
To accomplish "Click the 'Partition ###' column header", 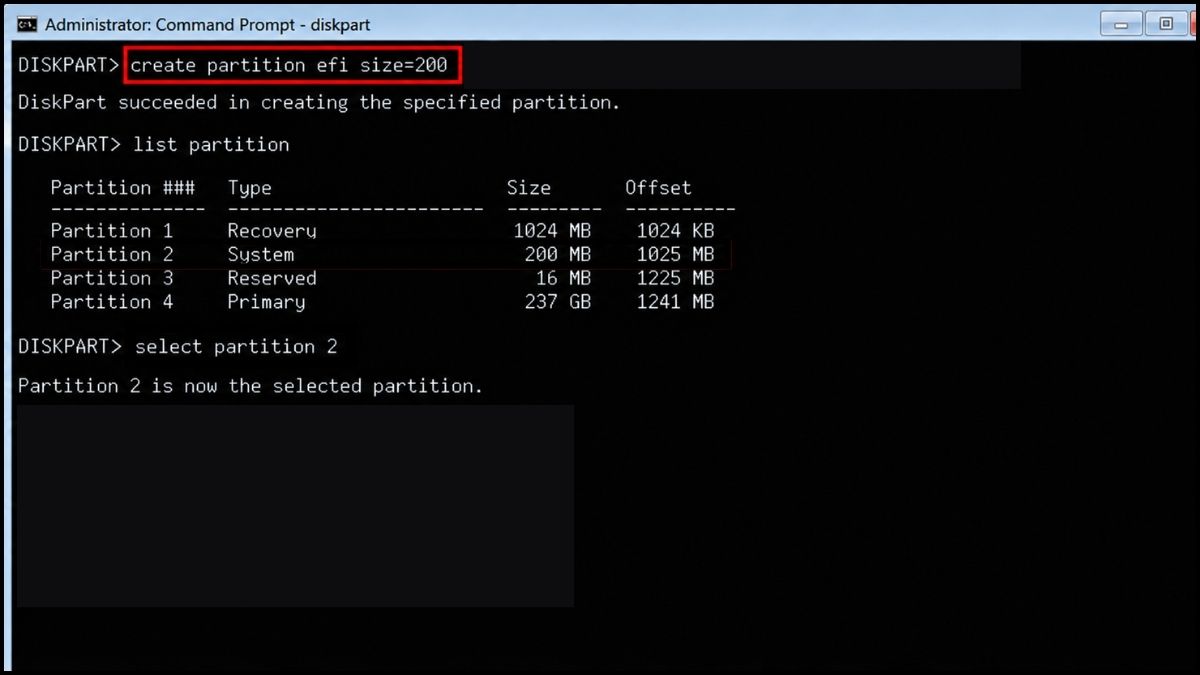I will point(122,188).
